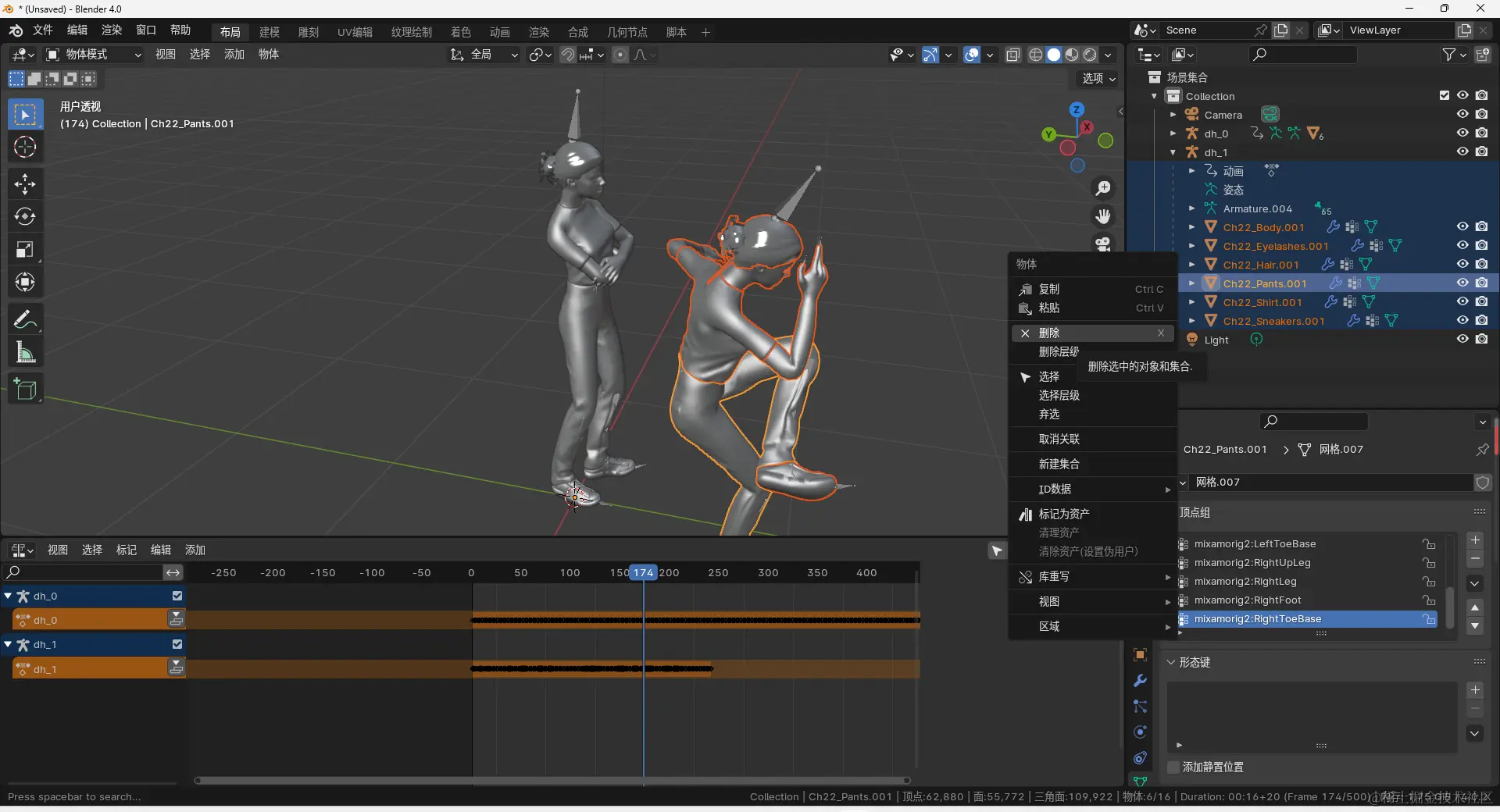This screenshot has width=1500, height=812.
Task: Click the frame 174 playhead marker
Action: pyautogui.click(x=643, y=572)
